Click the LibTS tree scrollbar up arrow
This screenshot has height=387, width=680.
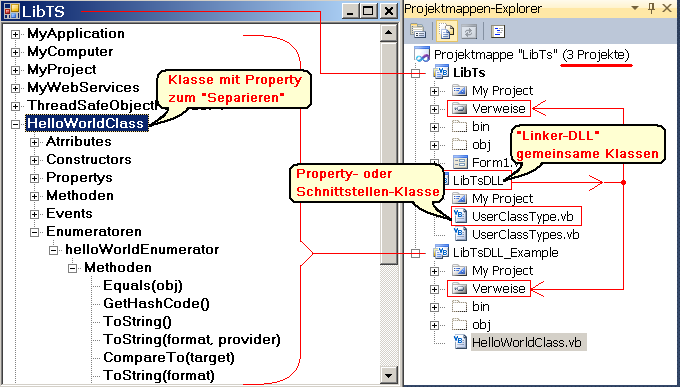(389, 33)
